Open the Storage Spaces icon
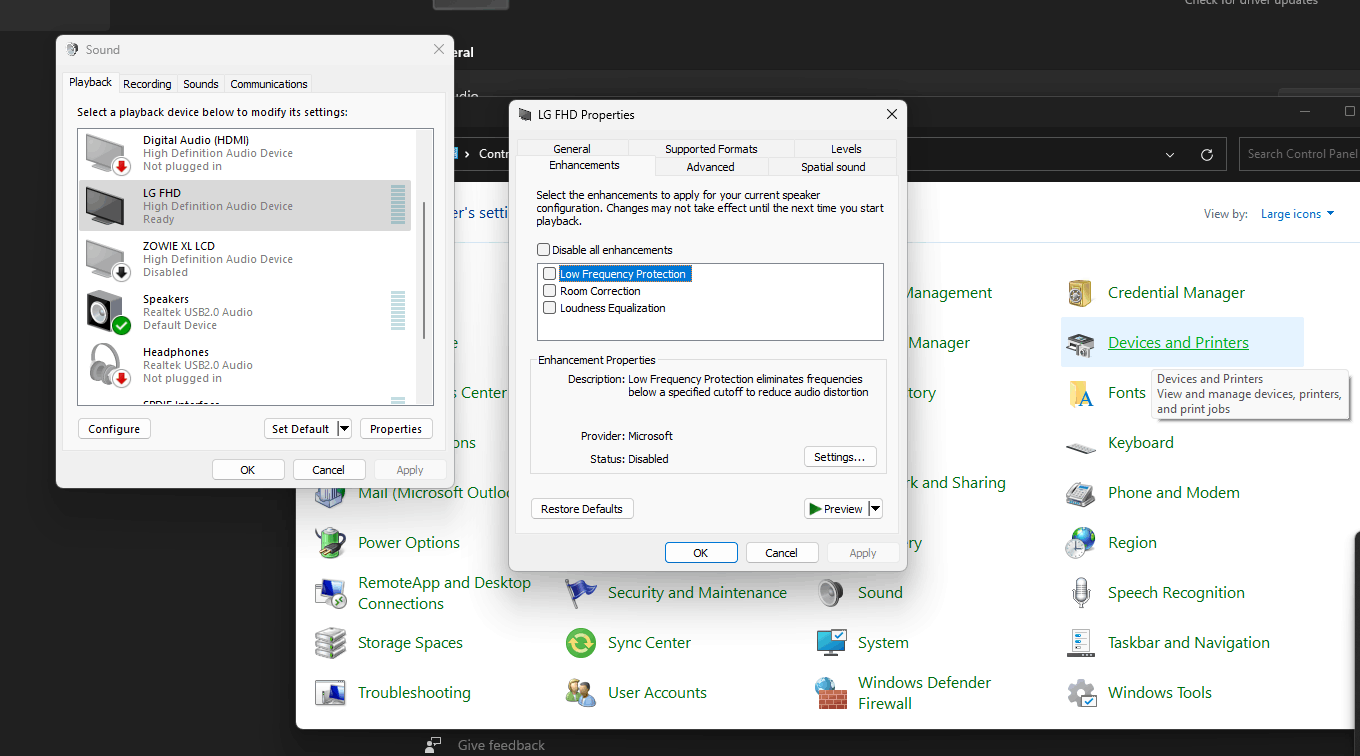This screenshot has width=1360, height=756. click(330, 643)
